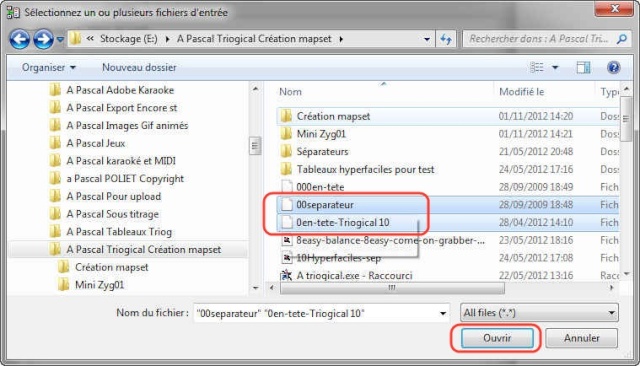Click 'Stockage (E:)' in the address path
The image size is (640, 366).
(x=129, y=39)
